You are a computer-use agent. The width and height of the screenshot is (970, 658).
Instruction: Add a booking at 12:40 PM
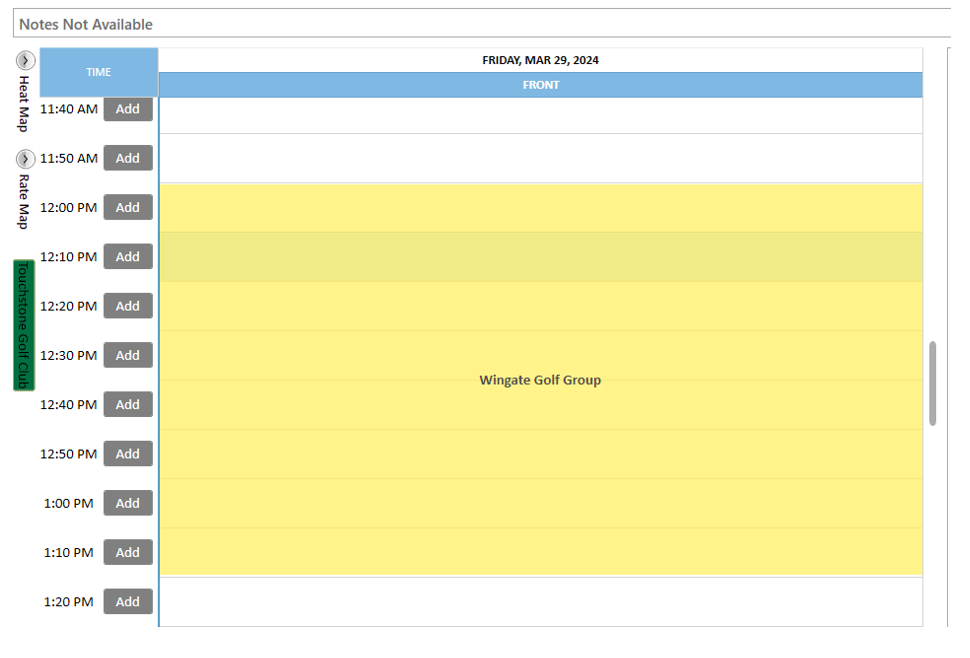128,404
